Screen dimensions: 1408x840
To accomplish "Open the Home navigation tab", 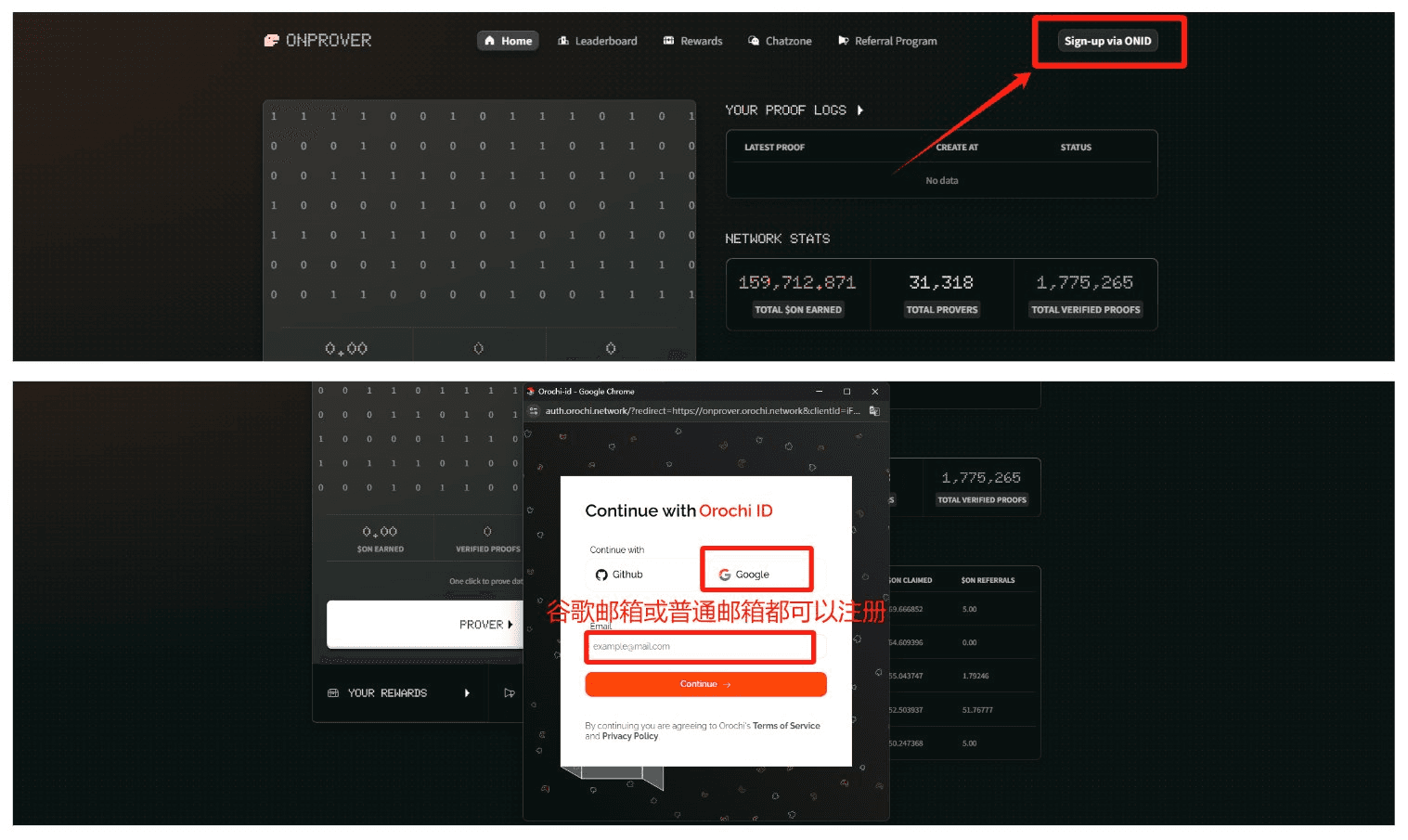I will (x=508, y=41).
